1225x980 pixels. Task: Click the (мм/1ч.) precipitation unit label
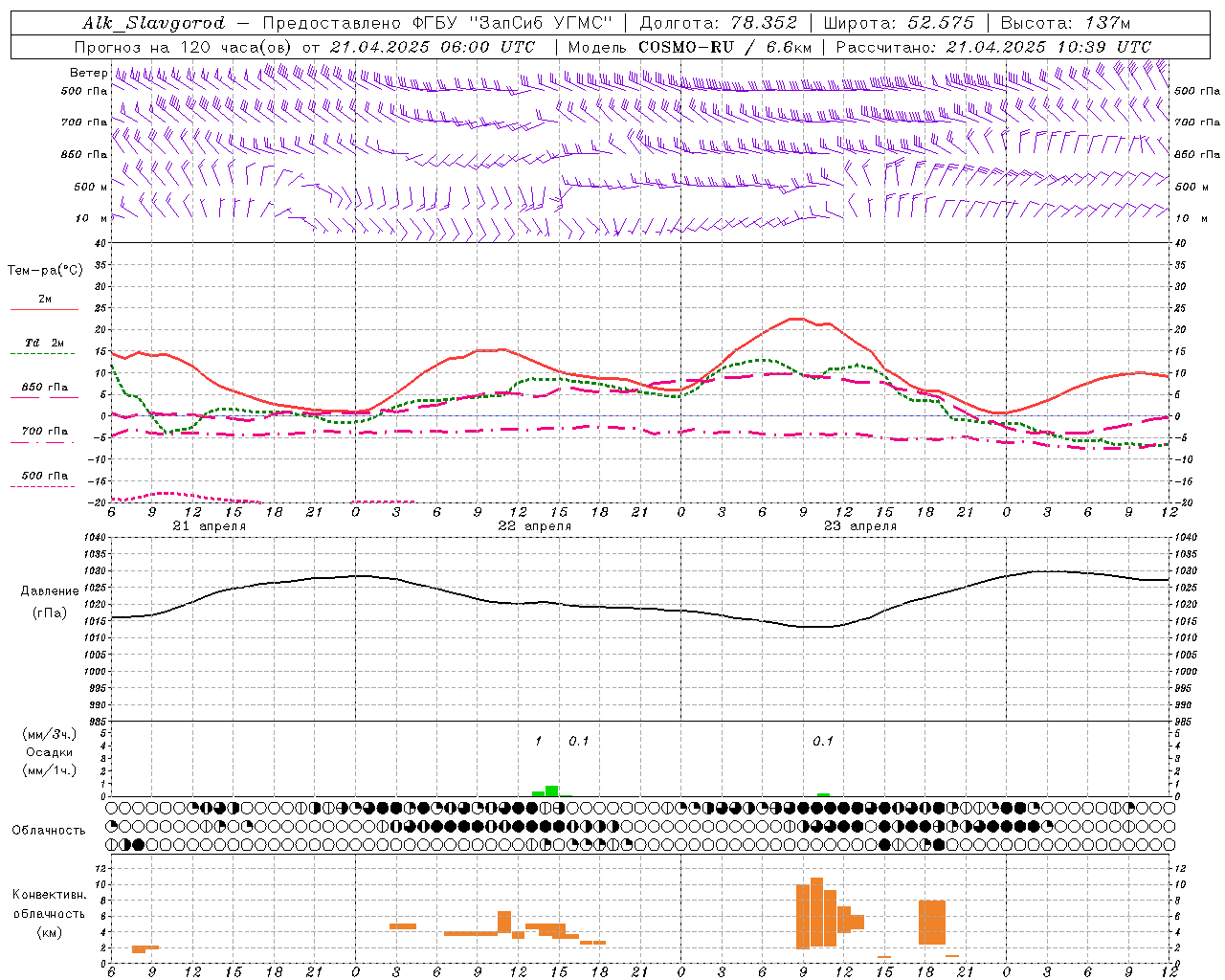pyautogui.click(x=50, y=770)
